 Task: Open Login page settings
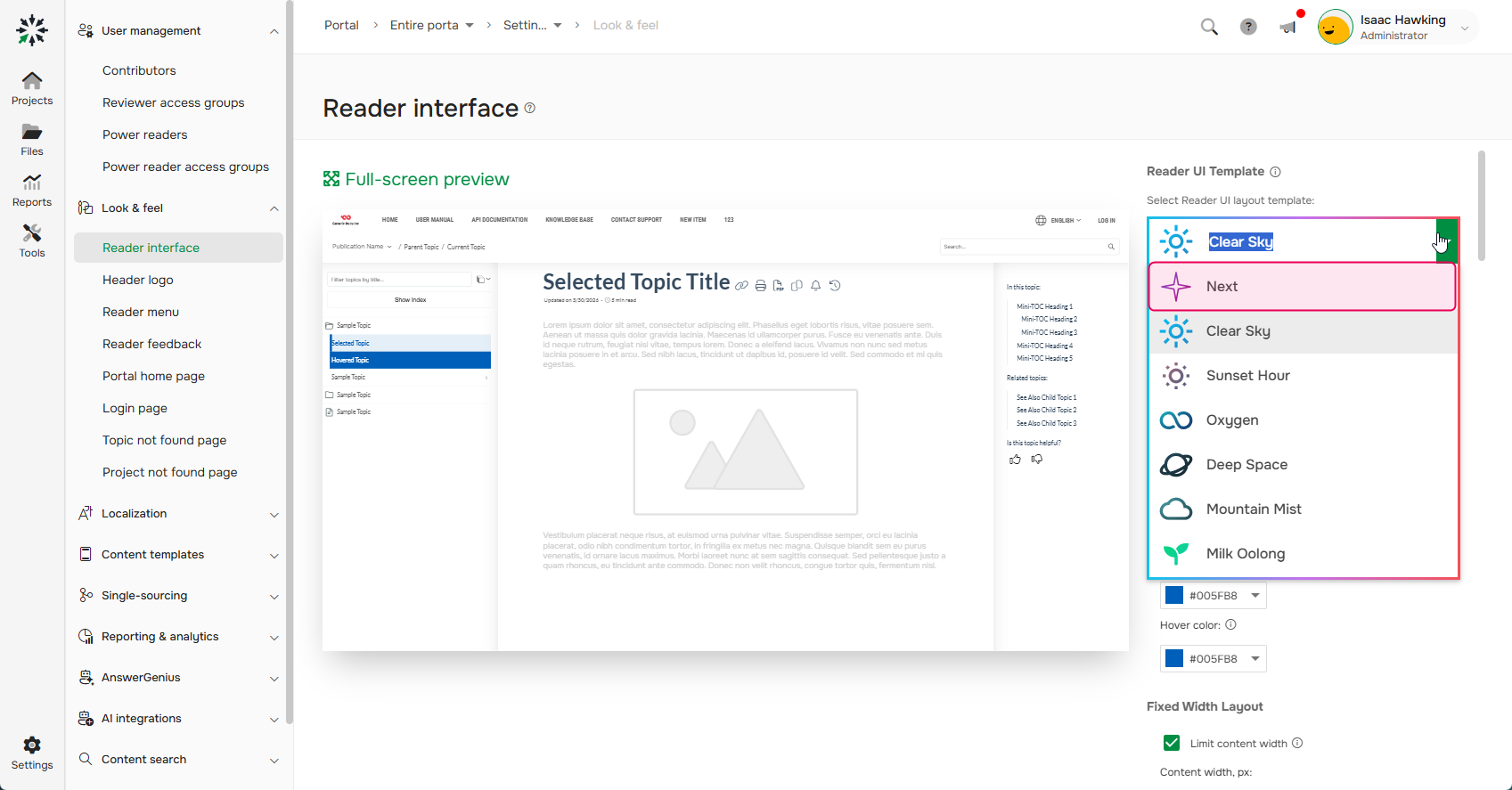point(135,408)
